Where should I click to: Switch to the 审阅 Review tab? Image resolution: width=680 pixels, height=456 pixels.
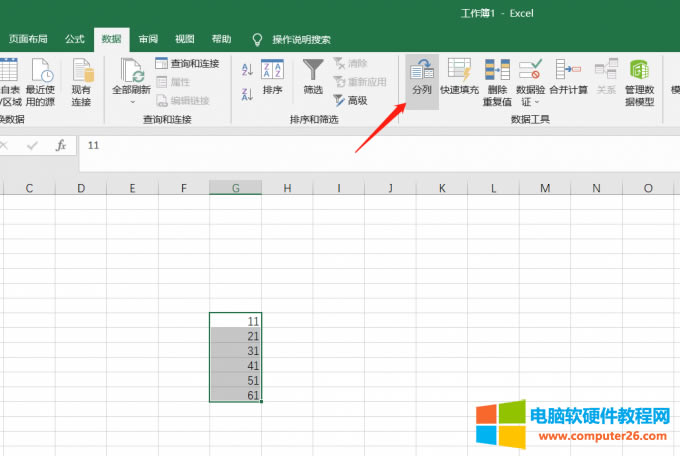click(148, 39)
